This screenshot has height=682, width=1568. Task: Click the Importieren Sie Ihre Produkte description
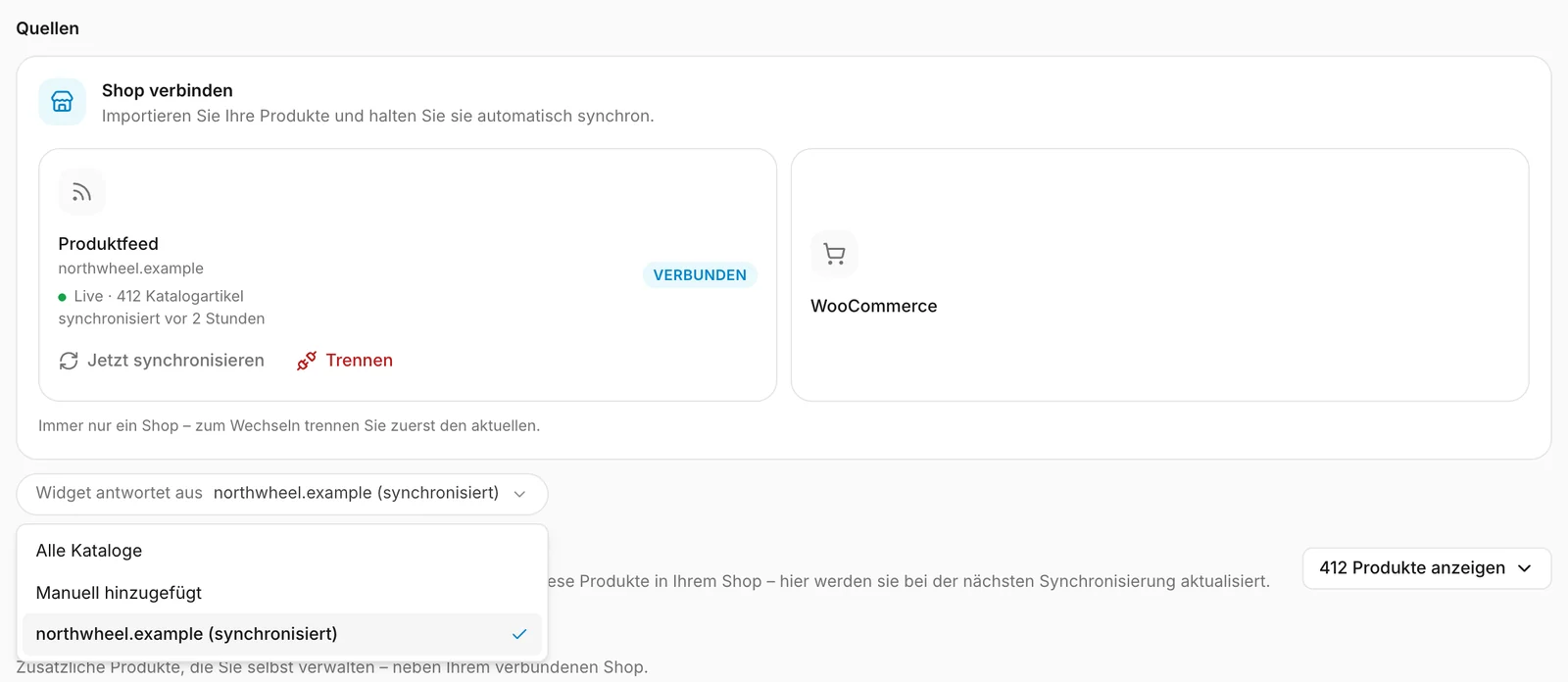(x=377, y=116)
